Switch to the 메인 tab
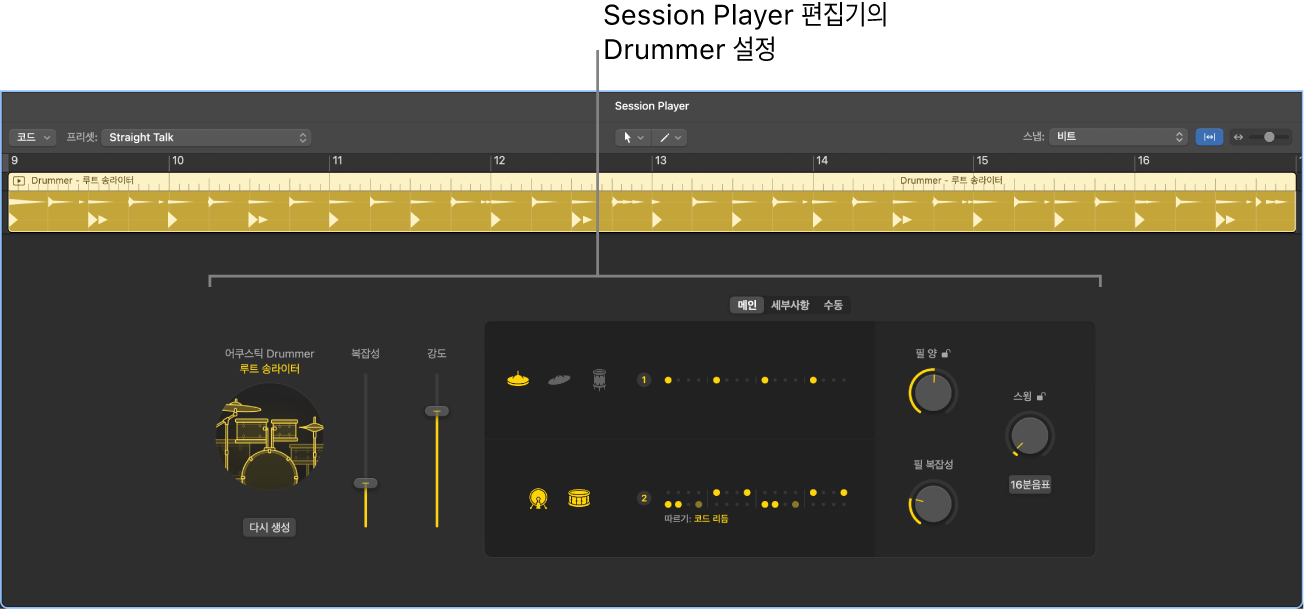This screenshot has height=609, width=1306. (747, 305)
